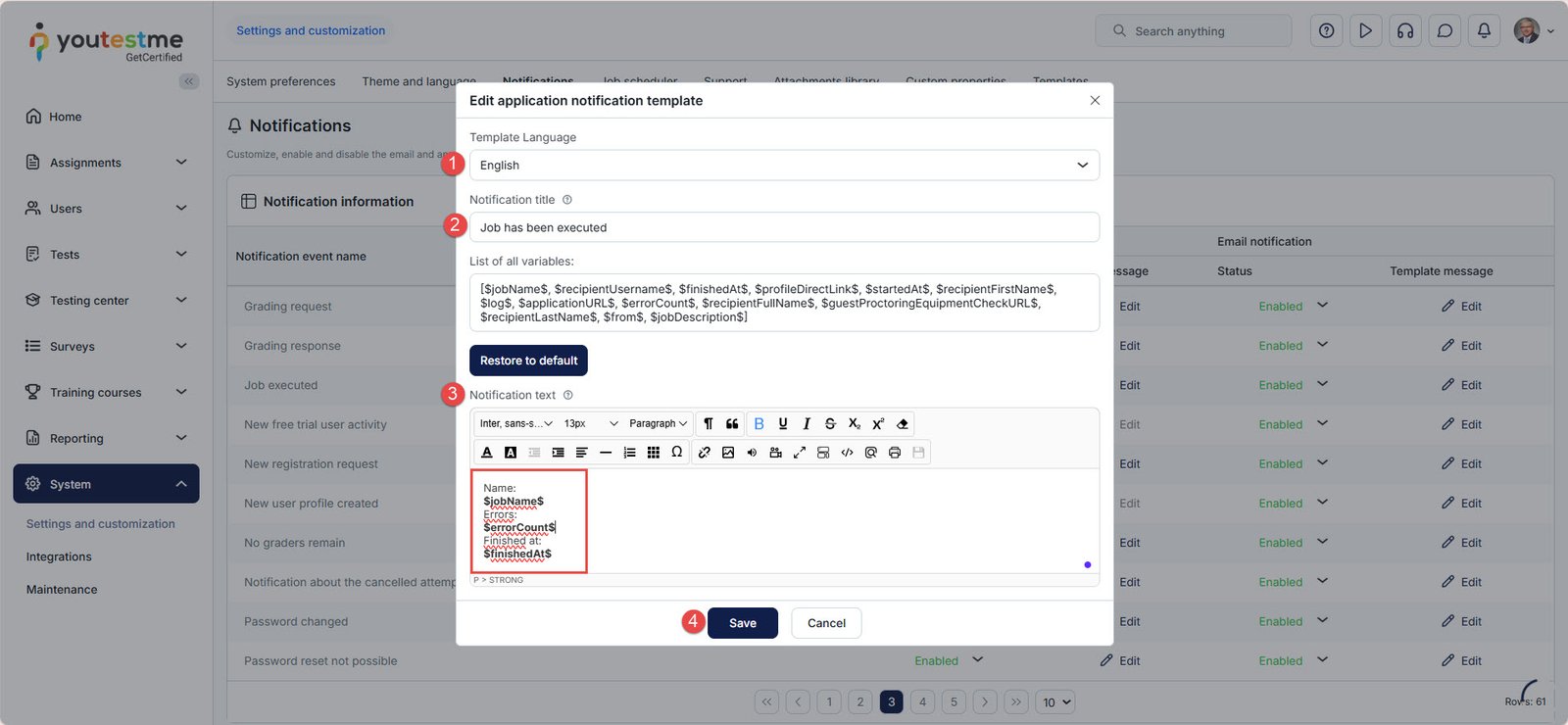This screenshot has height=725, width=1568.
Task: Open Settings and customization in the sidebar
Action: 101,524
